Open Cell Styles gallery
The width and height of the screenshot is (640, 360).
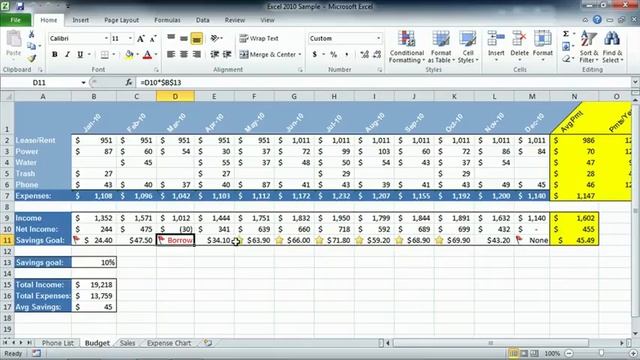coord(468,47)
